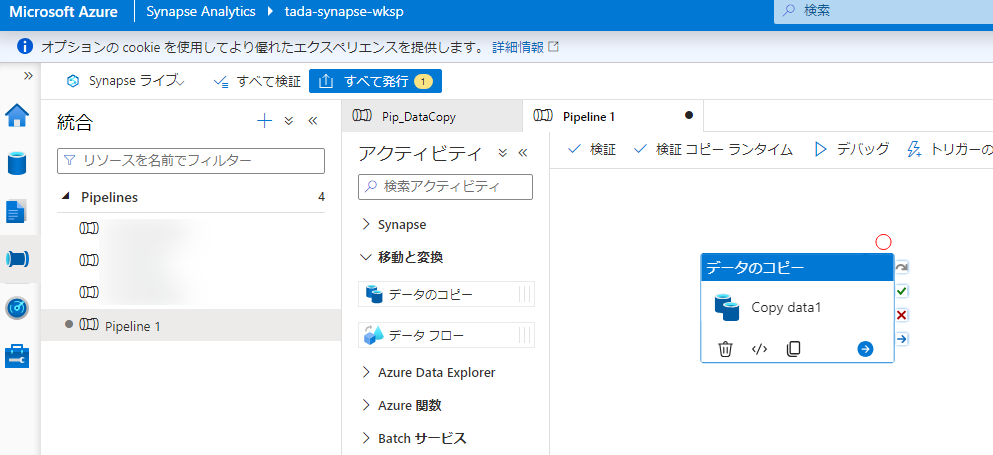Select the データ フロー activity in list
993x455 pixels.
tap(446, 335)
